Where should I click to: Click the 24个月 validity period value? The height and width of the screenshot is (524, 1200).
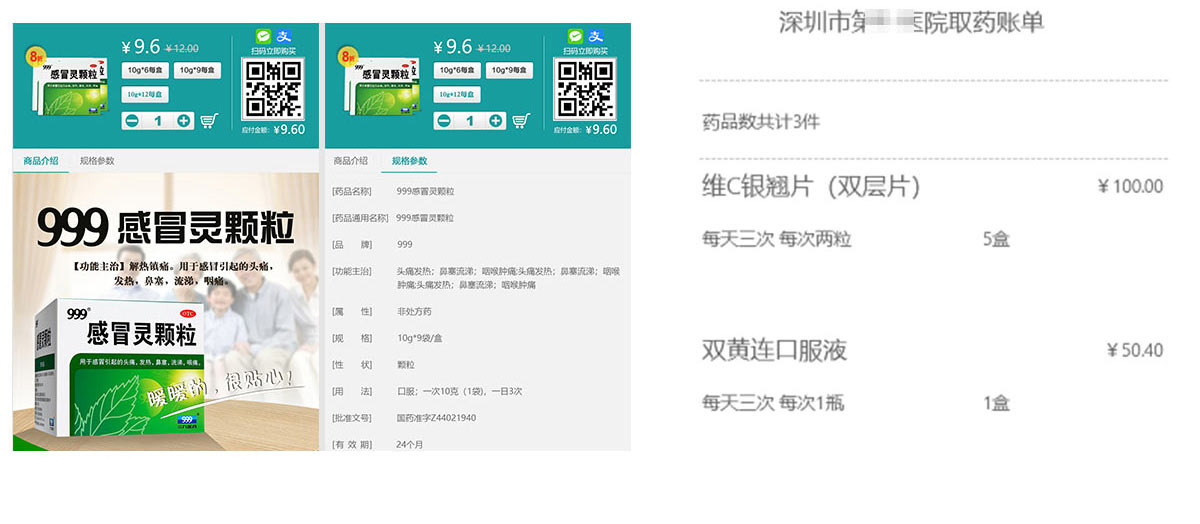410,443
